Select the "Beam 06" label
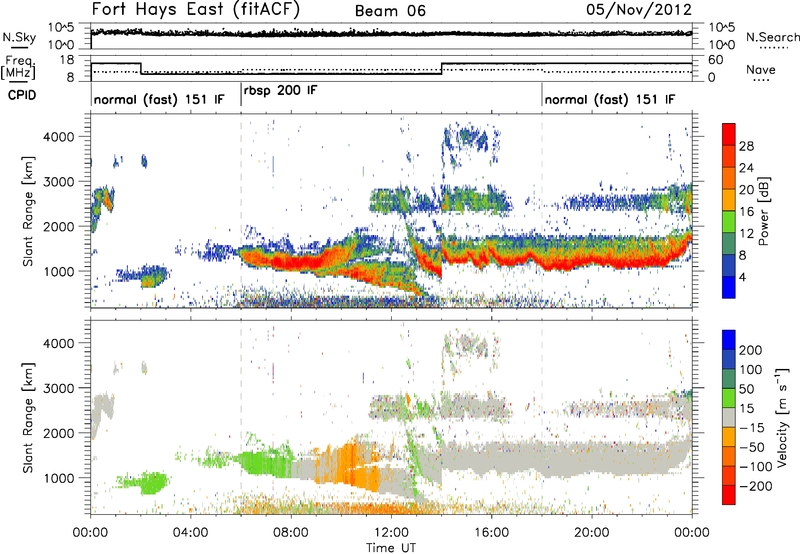This screenshot has height=554, width=800. point(390,11)
